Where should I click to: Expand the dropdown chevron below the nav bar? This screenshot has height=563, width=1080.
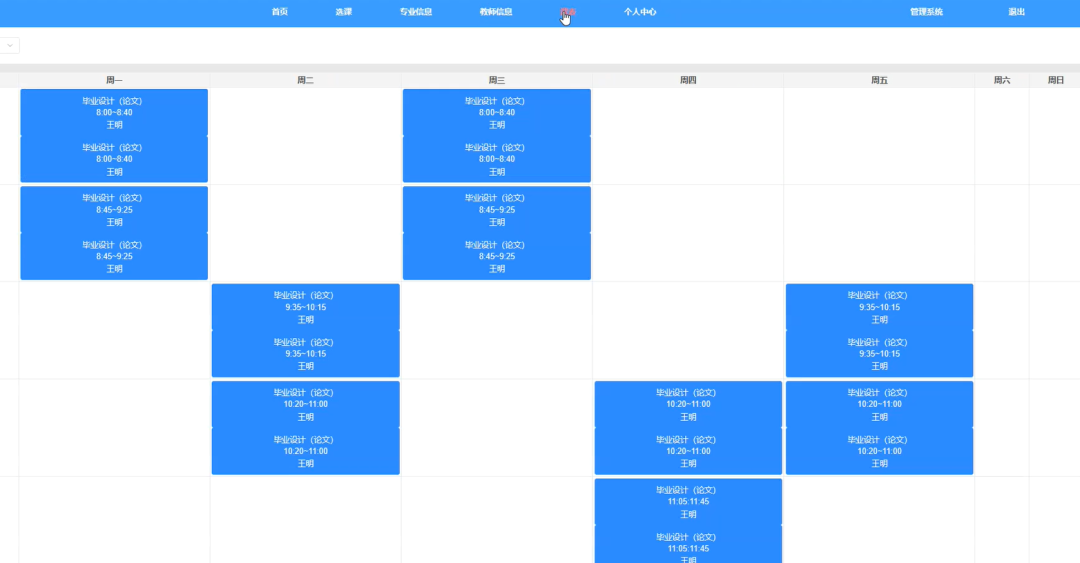point(10,45)
